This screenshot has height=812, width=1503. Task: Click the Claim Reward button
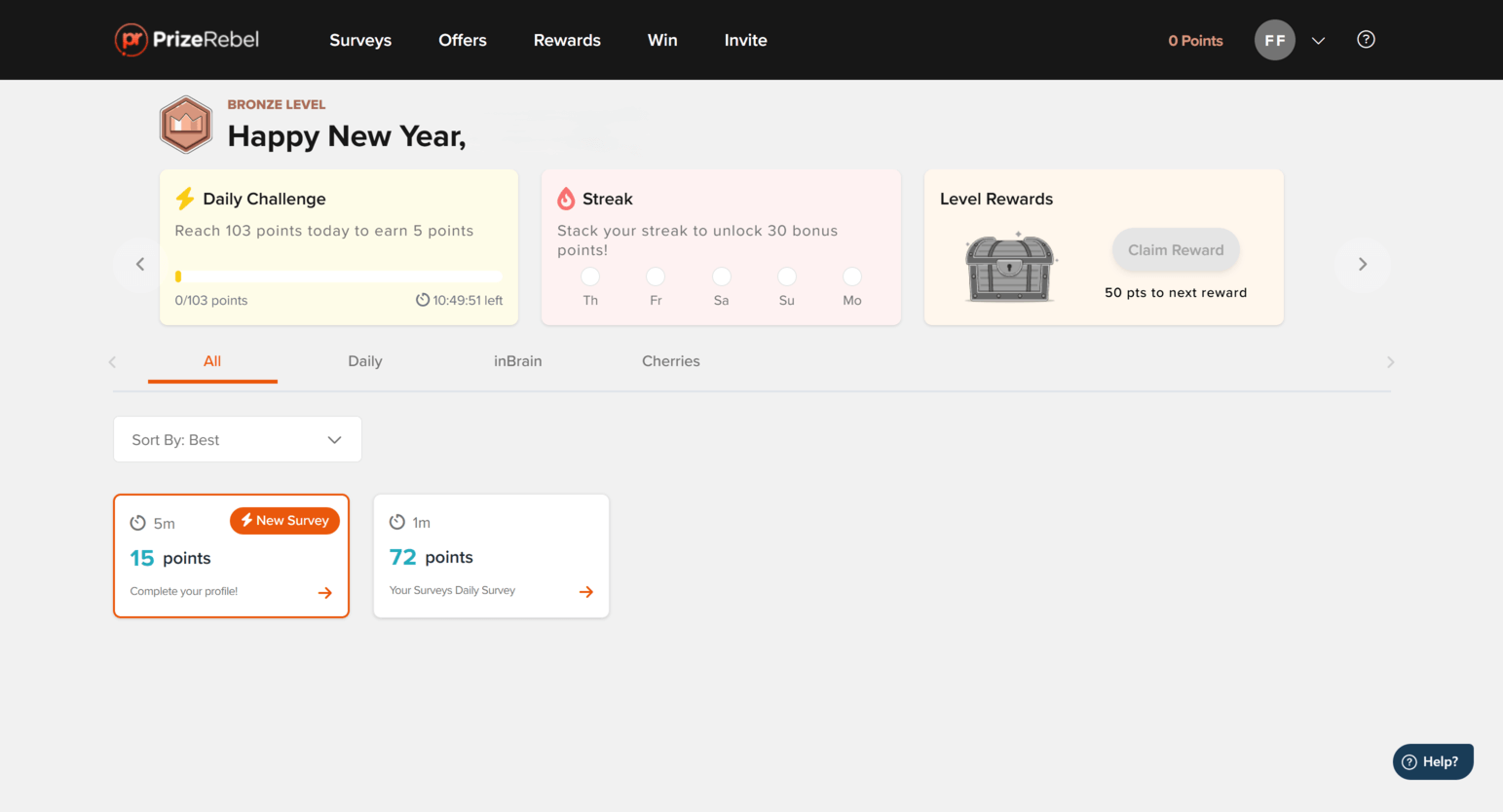(1175, 249)
